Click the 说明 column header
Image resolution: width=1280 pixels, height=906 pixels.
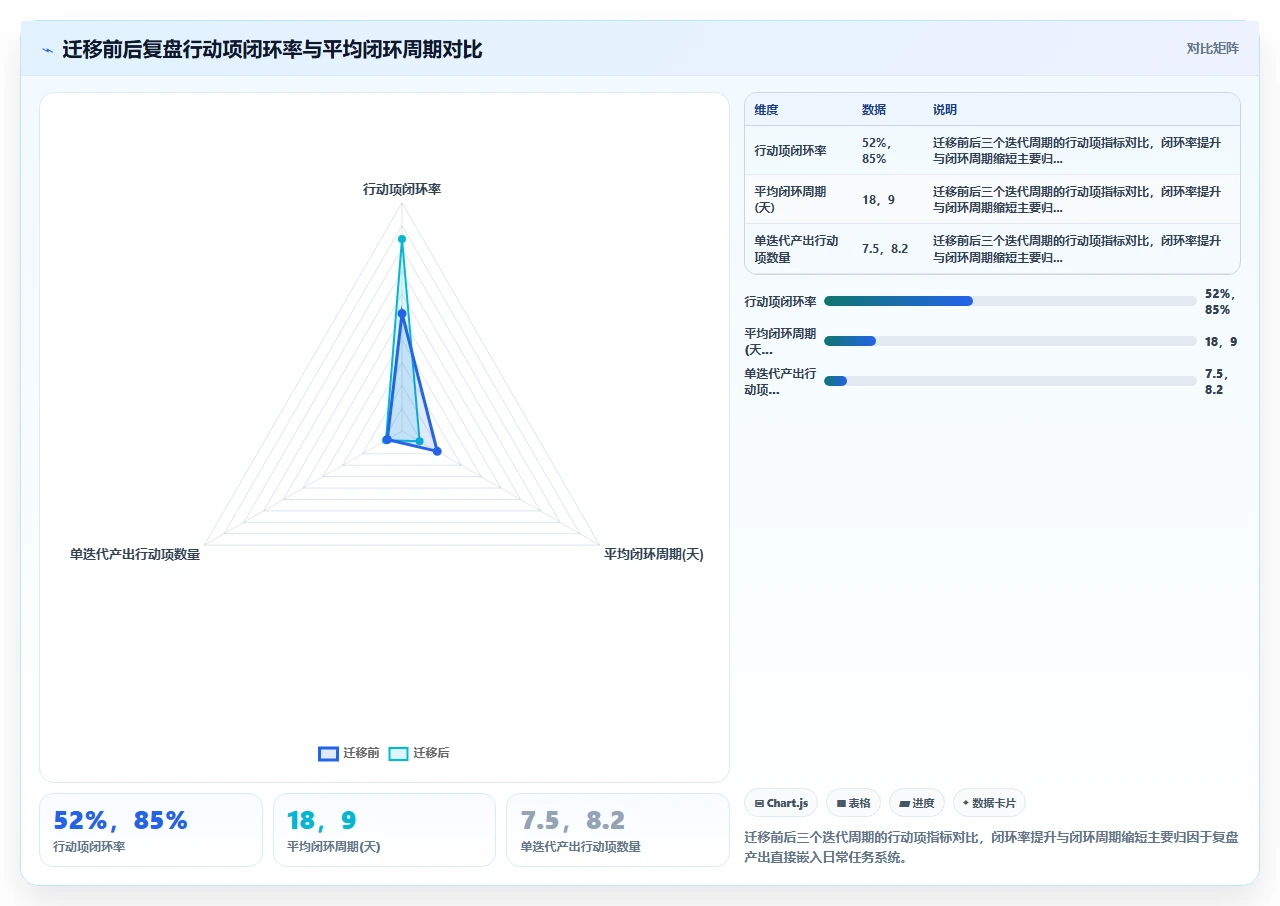click(945, 110)
